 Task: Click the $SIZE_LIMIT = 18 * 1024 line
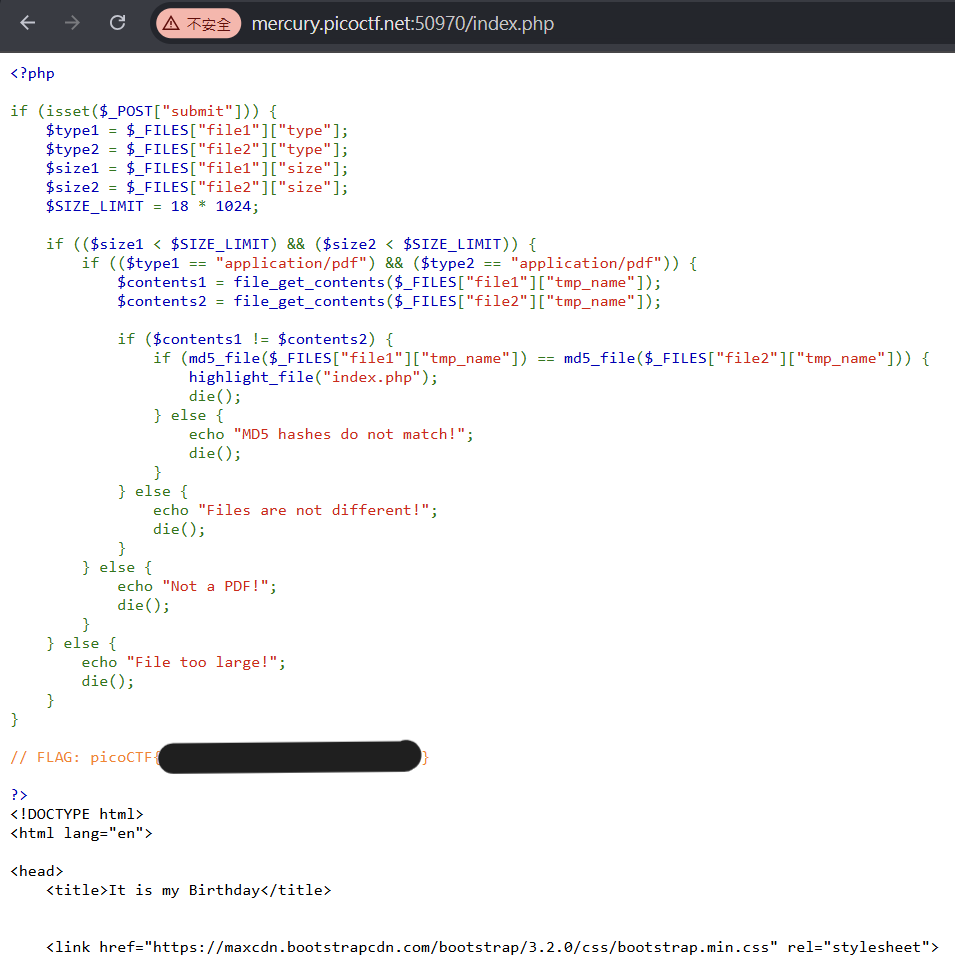point(152,206)
